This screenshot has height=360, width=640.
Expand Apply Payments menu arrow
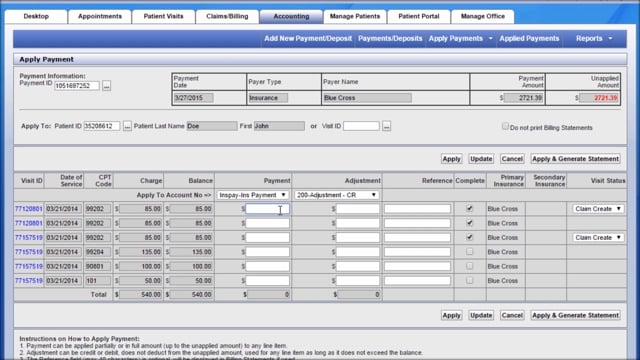click(x=491, y=38)
